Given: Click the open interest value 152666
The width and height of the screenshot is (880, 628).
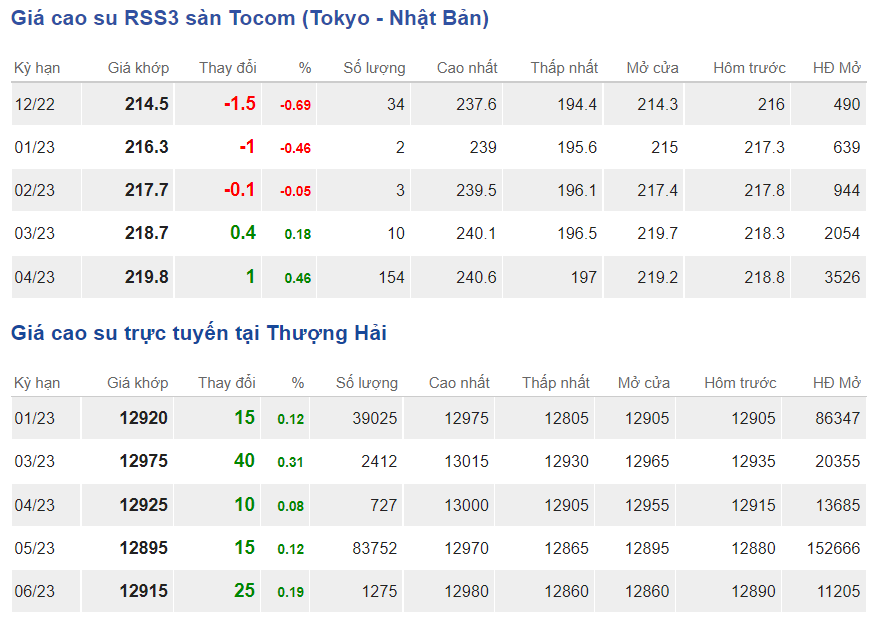Looking at the screenshot, I should [833, 548].
